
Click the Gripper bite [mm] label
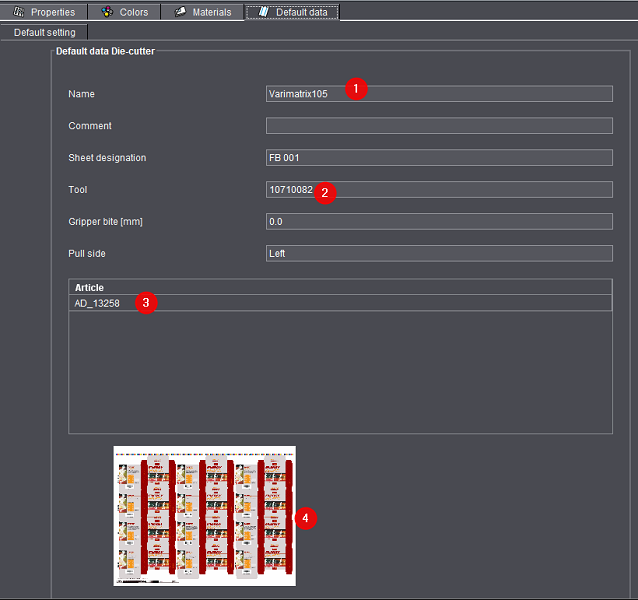click(105, 222)
